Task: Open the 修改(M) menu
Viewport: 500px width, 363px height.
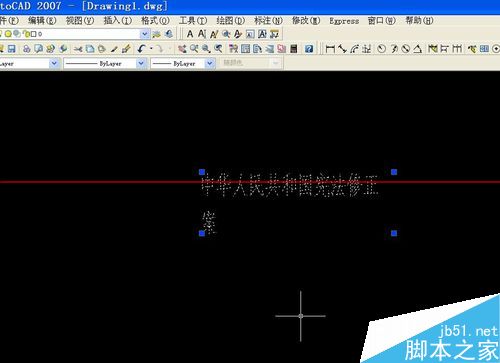Action: coord(306,21)
